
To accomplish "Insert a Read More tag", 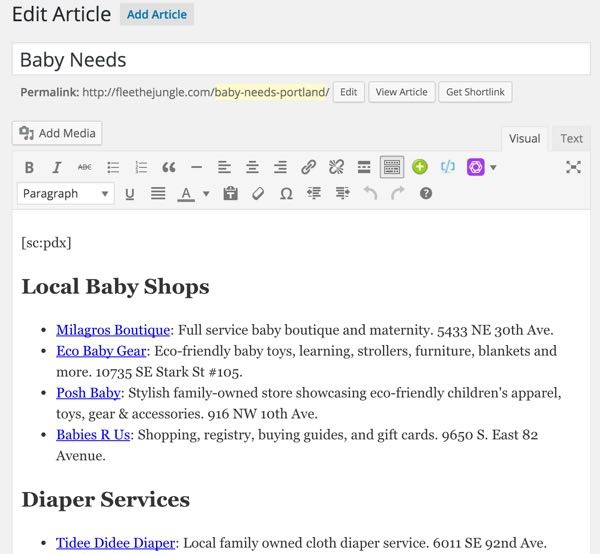I will click(364, 167).
